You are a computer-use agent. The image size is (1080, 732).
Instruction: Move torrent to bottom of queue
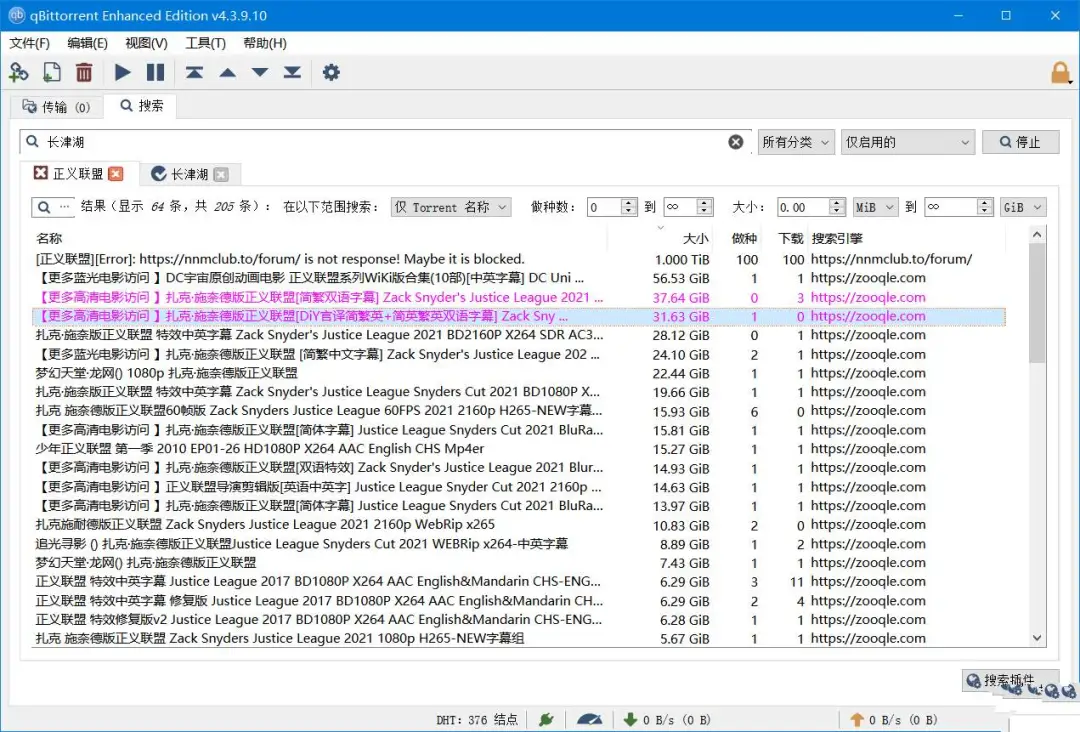[292, 72]
